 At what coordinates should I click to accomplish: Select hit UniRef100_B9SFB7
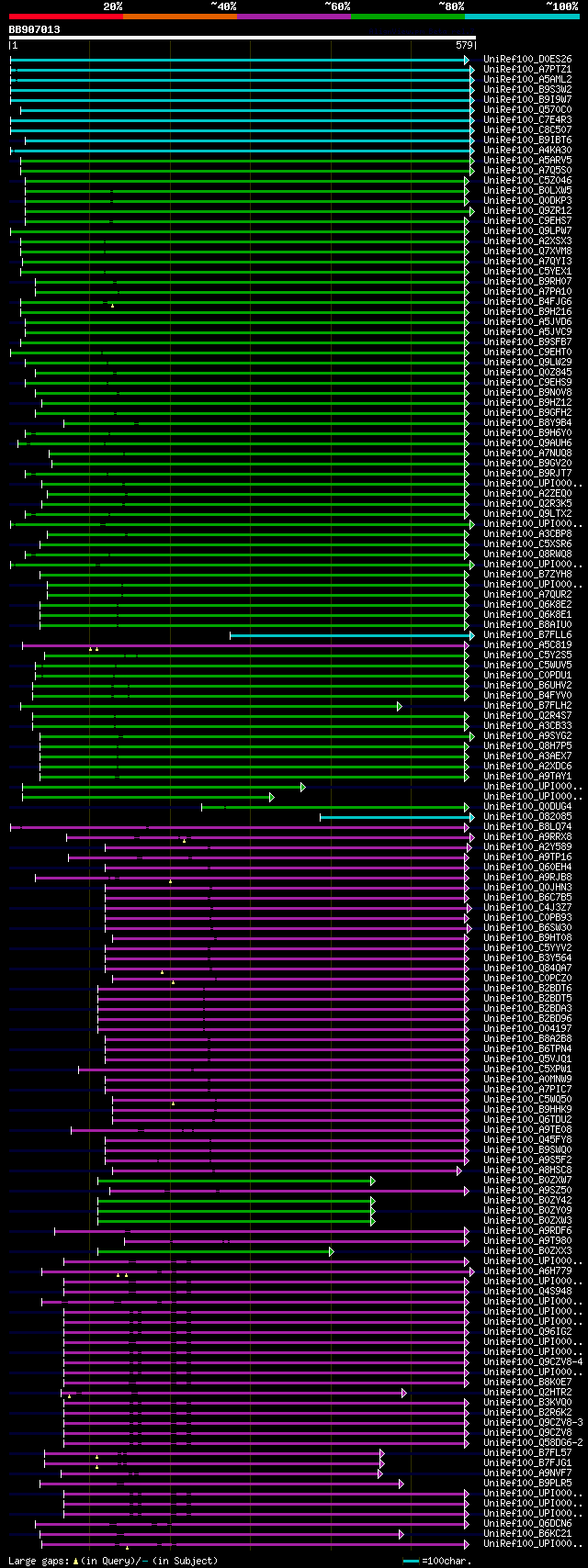click(x=527, y=342)
